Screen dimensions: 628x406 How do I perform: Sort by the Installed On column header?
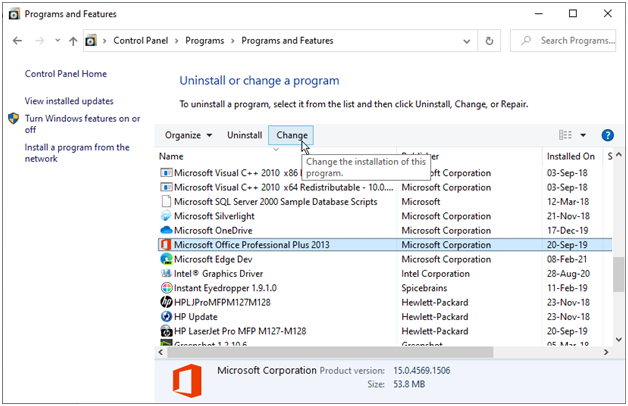pyautogui.click(x=571, y=156)
